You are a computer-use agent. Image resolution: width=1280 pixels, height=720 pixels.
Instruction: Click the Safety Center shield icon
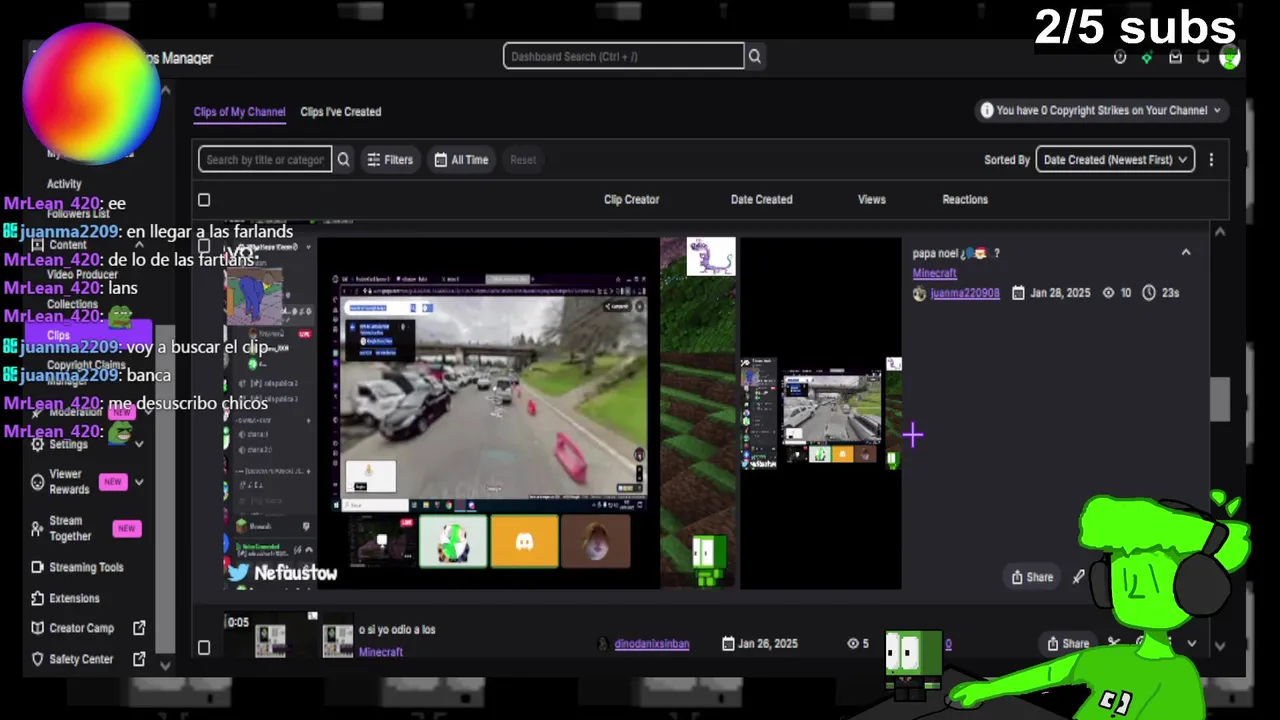pyautogui.click(x=38, y=659)
